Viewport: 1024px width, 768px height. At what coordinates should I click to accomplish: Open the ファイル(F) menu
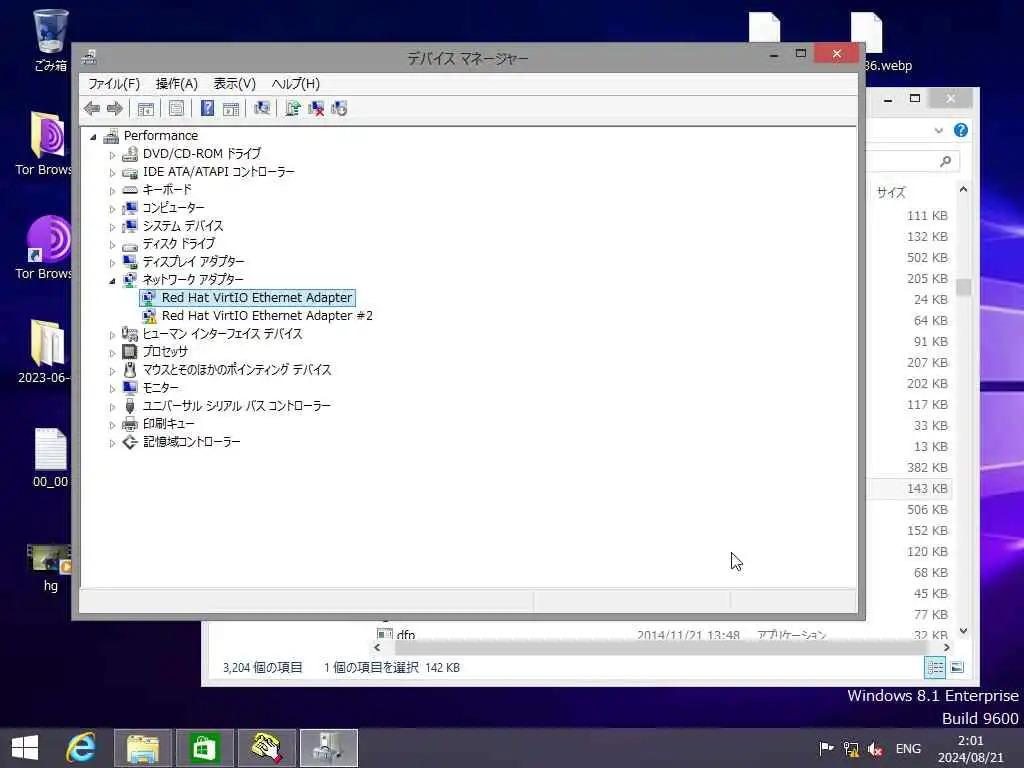[x=114, y=84]
